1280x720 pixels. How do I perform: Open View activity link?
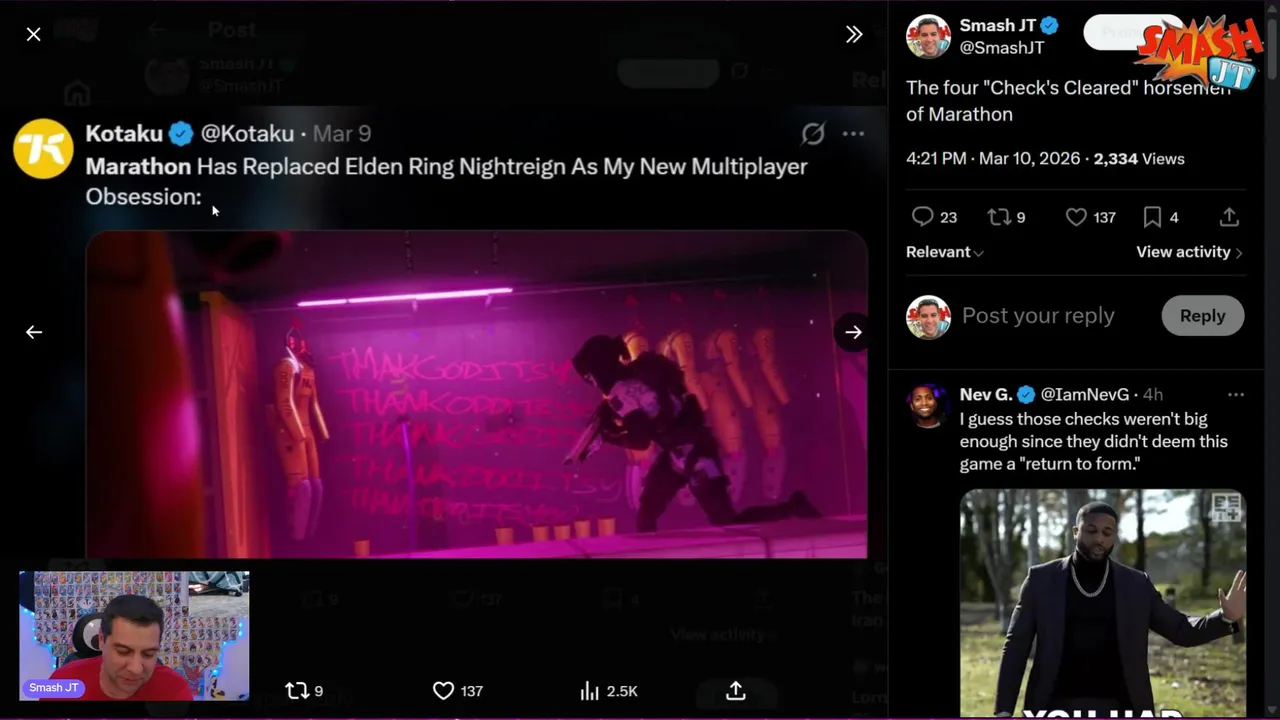1188,252
